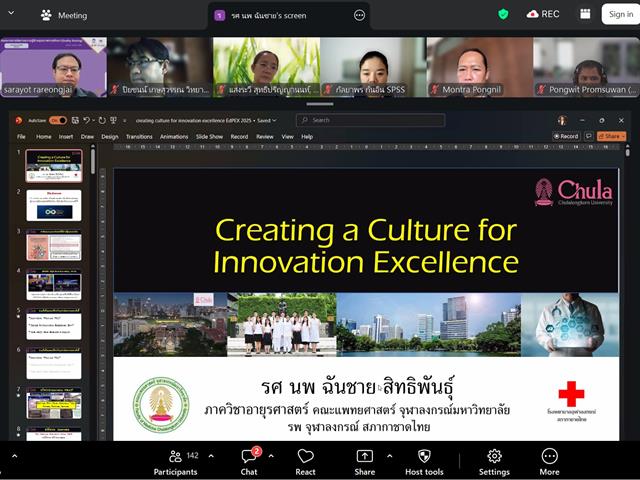
Task: Click the Chula logo on slide
Action: (573, 192)
